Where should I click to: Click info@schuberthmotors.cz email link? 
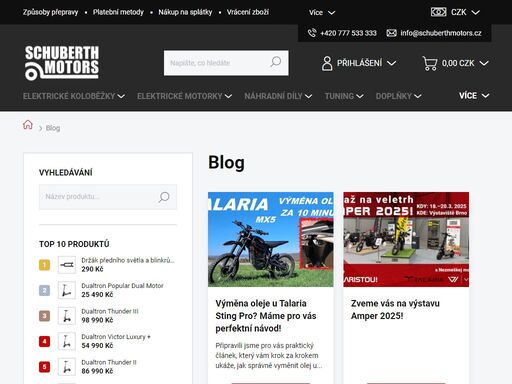tap(441, 33)
